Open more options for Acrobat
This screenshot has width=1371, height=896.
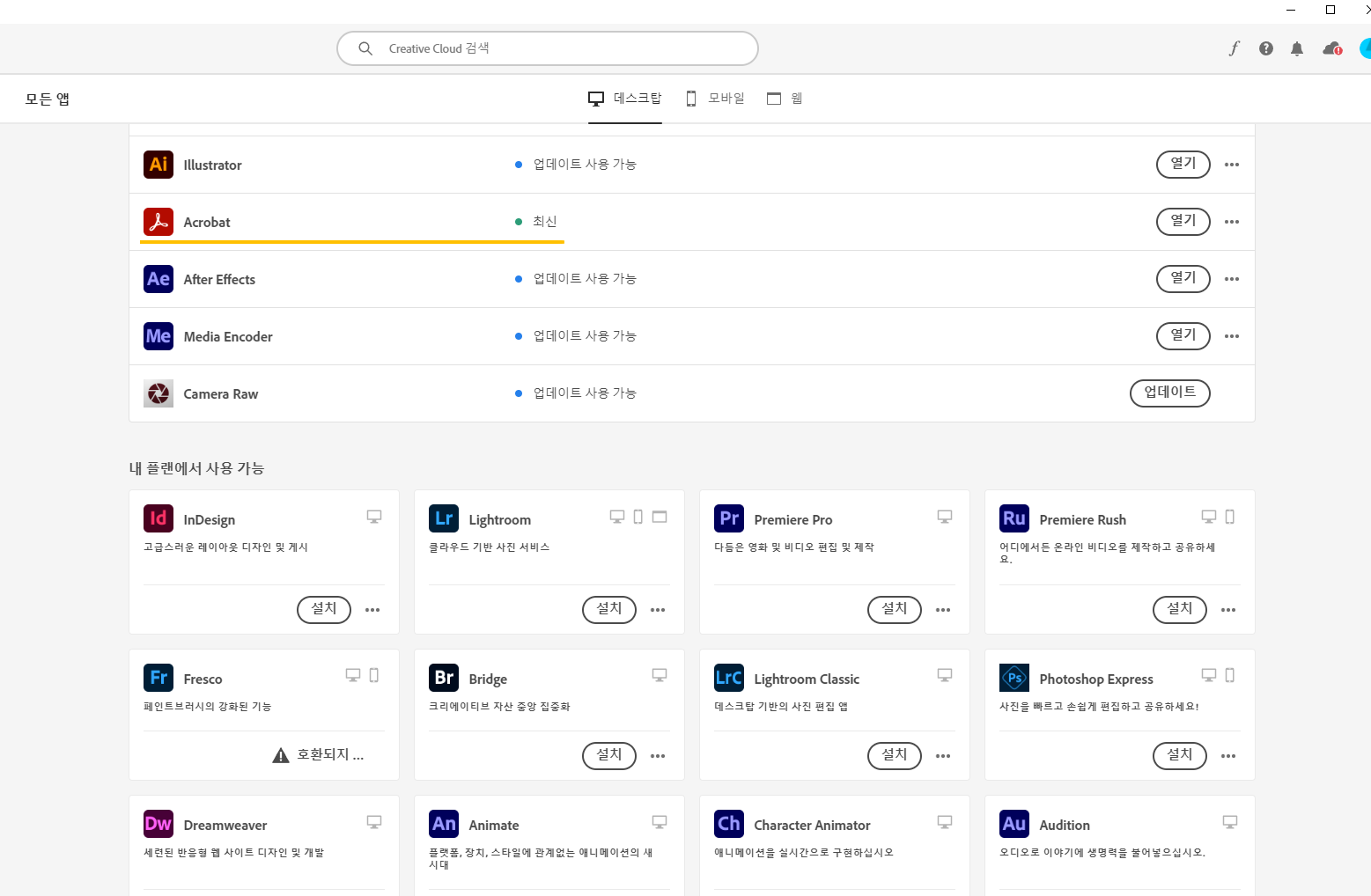pyautogui.click(x=1232, y=222)
